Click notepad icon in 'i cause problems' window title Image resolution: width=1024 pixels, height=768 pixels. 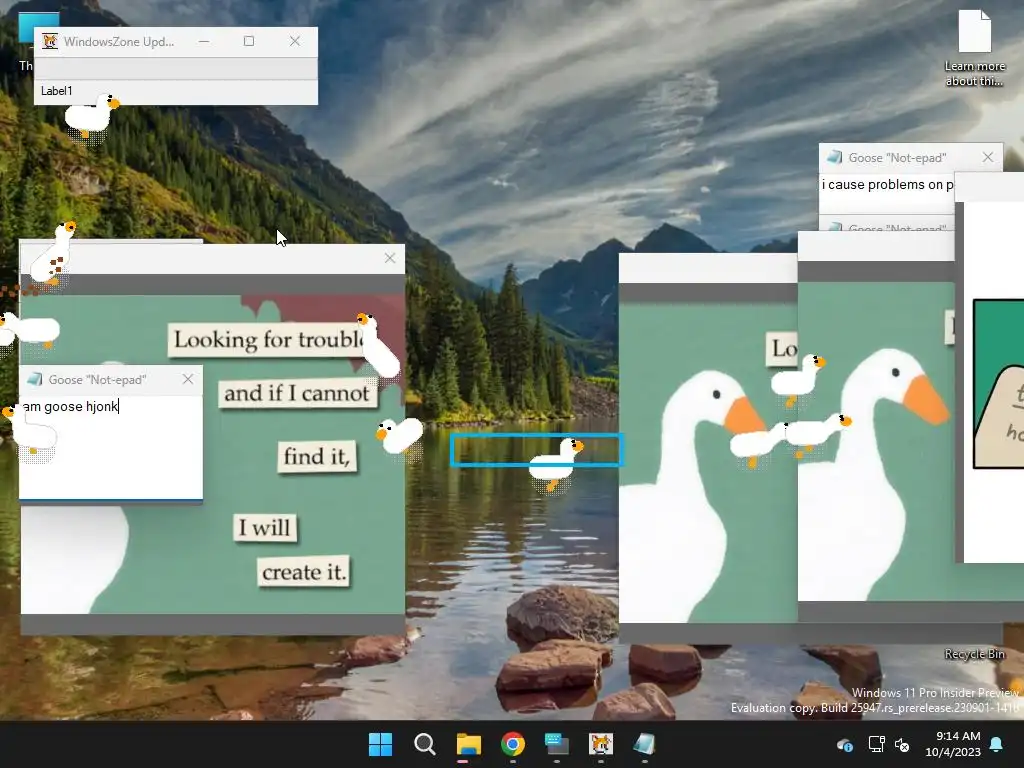coord(835,157)
